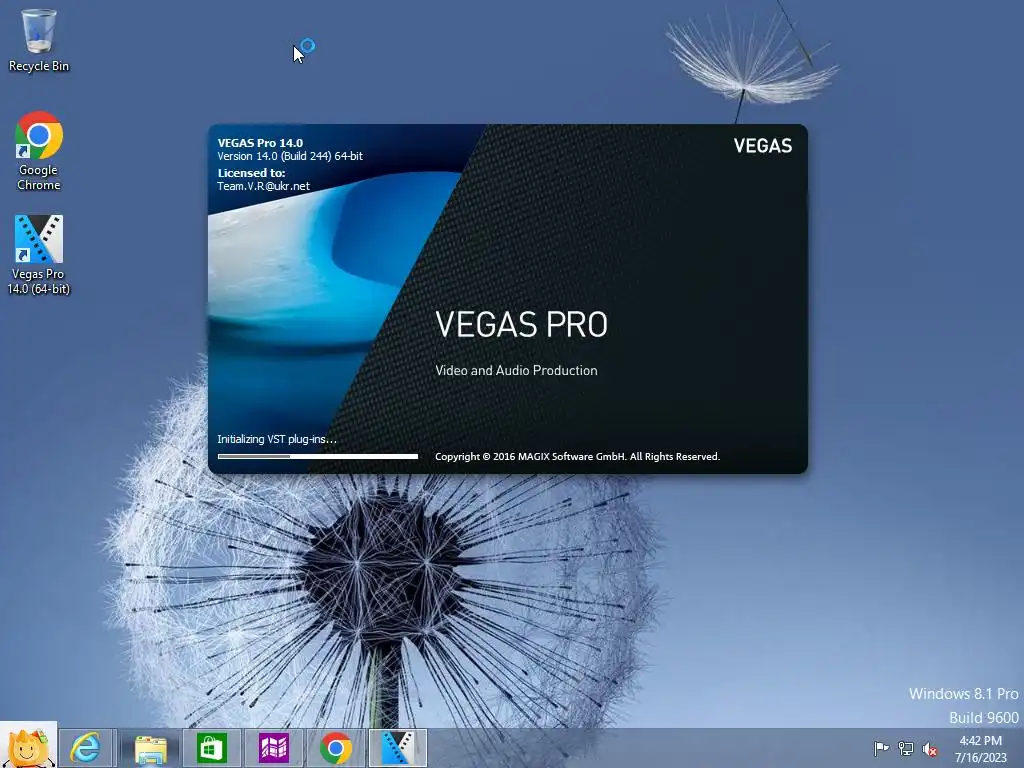The height and width of the screenshot is (768, 1024).
Task: Select the Vegas Pro 14.0 desktop shortcut
Action: click(x=39, y=255)
